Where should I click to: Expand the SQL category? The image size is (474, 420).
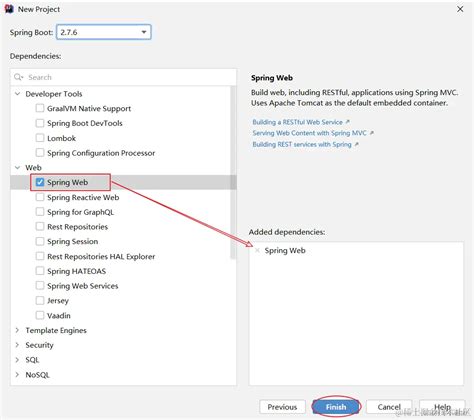(17, 360)
